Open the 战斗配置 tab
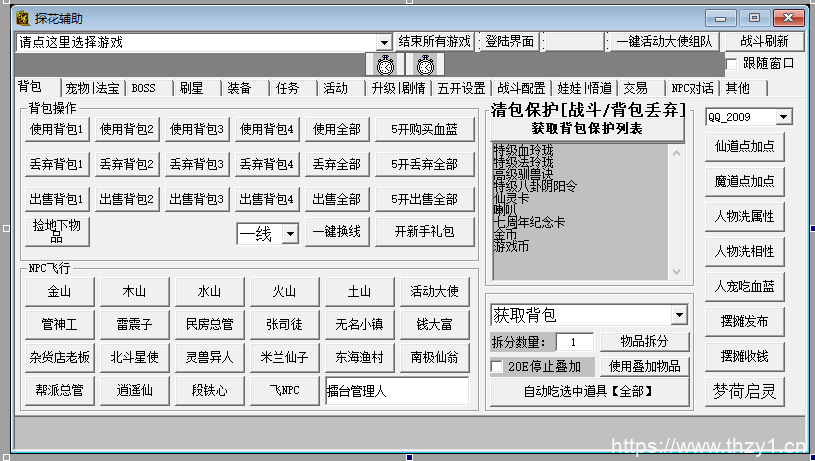Image resolution: width=815 pixels, height=461 pixels. point(521,88)
